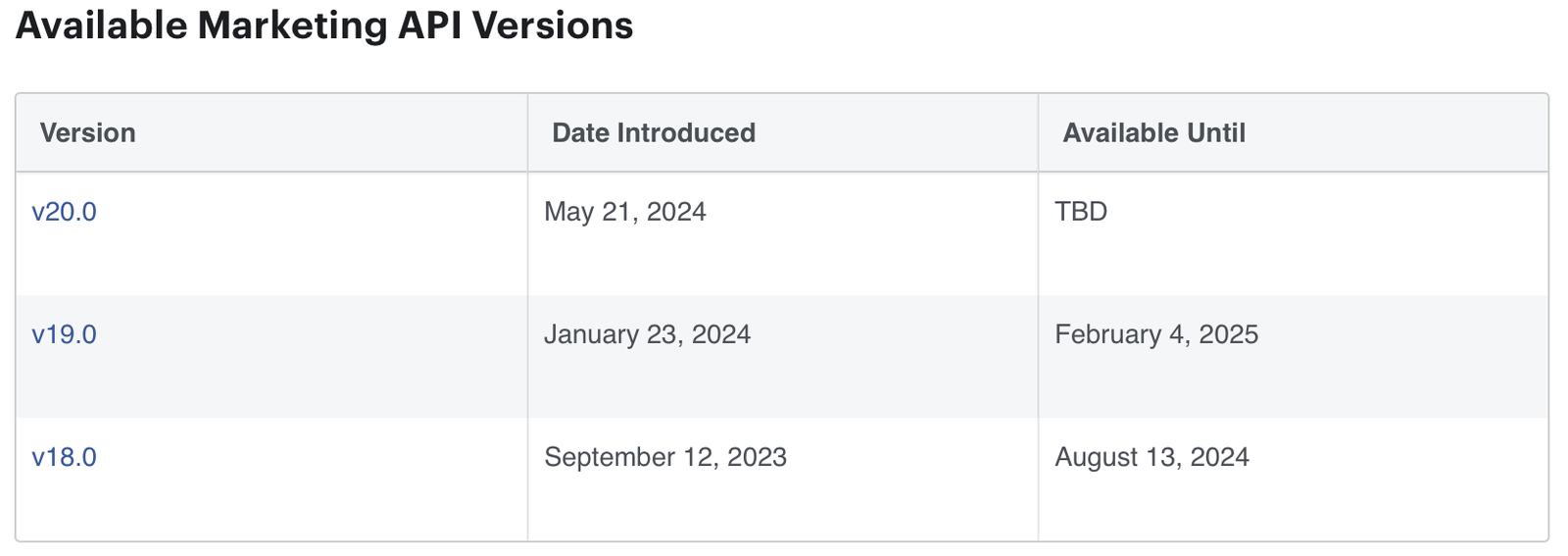Click the Available Marketing API Versions heading

pyautogui.click(x=324, y=25)
